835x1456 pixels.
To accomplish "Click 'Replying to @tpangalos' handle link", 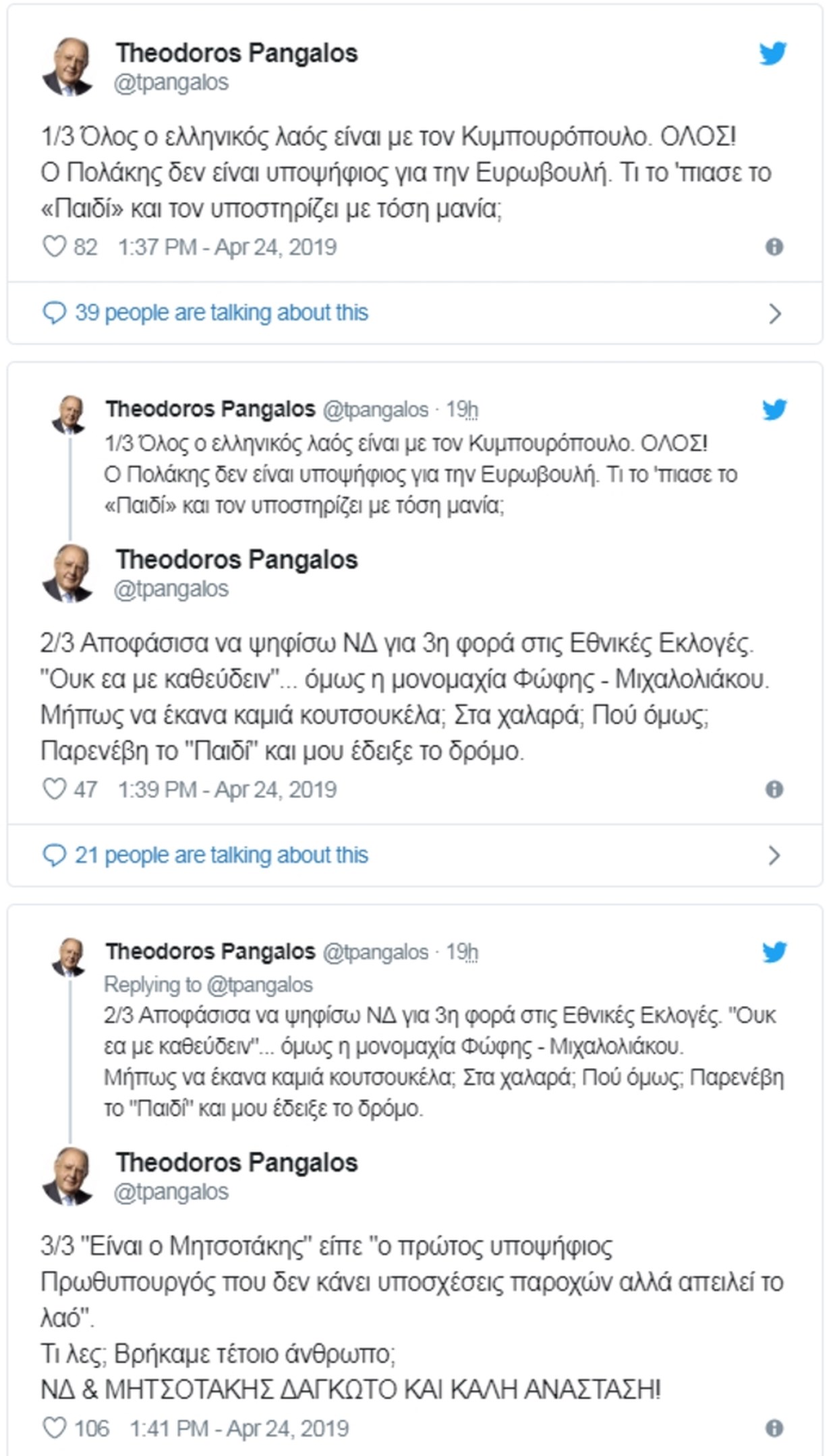I will [259, 985].
